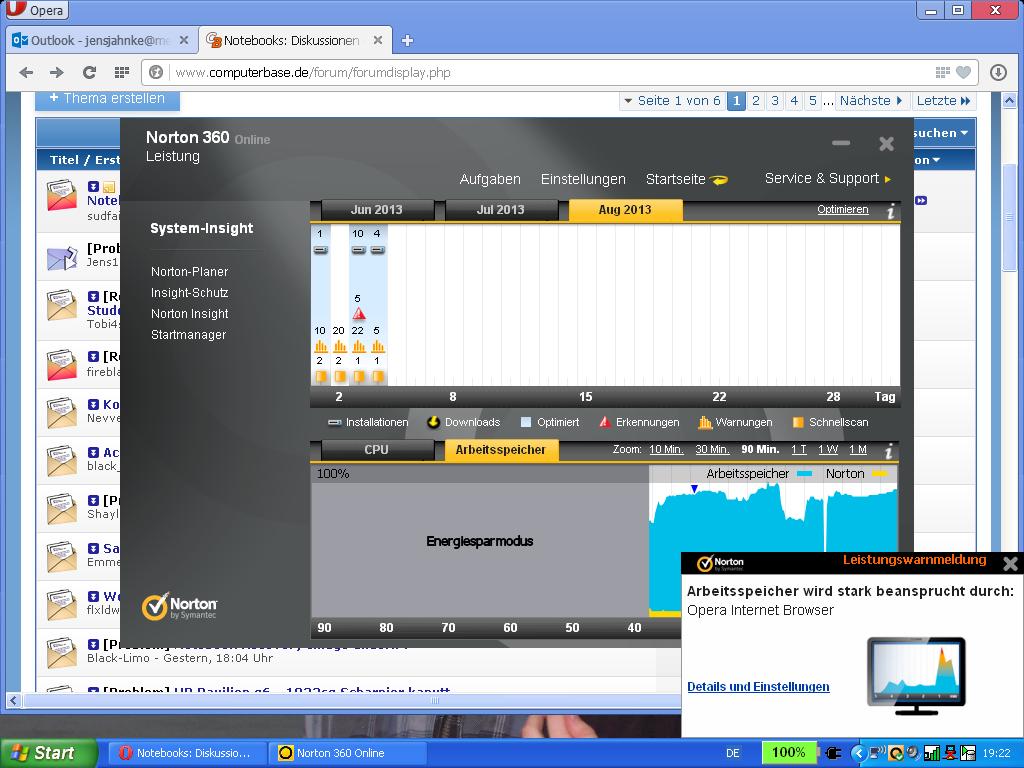Bookmark page with heart icon
The width and height of the screenshot is (1024, 768).
pos(963,72)
